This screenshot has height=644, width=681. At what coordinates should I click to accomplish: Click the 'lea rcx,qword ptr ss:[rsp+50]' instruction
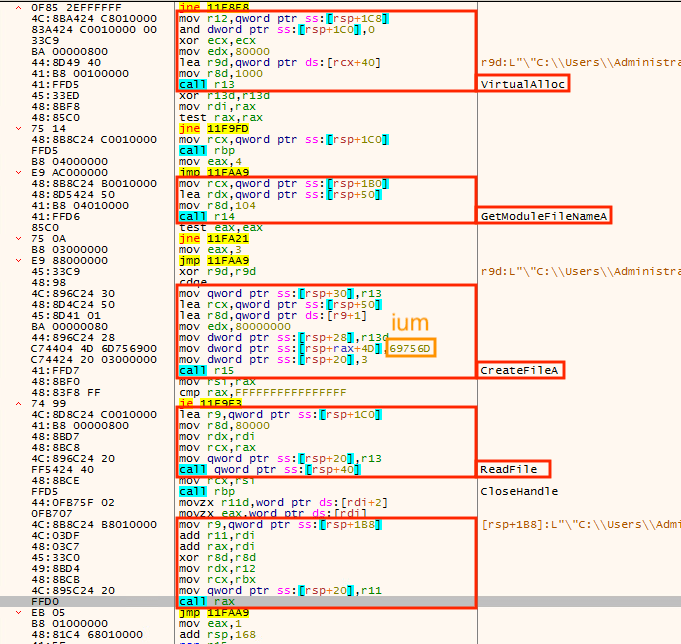tap(281, 304)
